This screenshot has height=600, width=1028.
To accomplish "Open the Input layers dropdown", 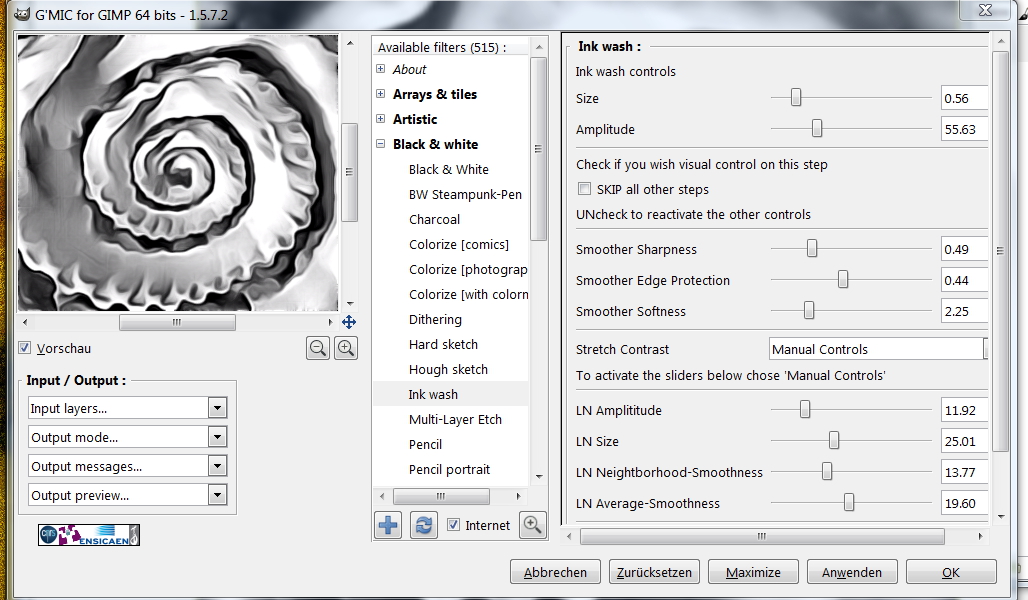I will pos(127,408).
